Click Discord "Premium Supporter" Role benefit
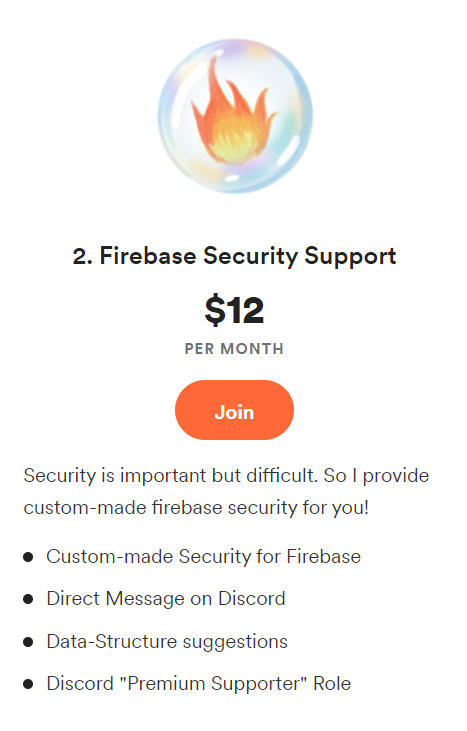The height and width of the screenshot is (731, 467). (199, 684)
